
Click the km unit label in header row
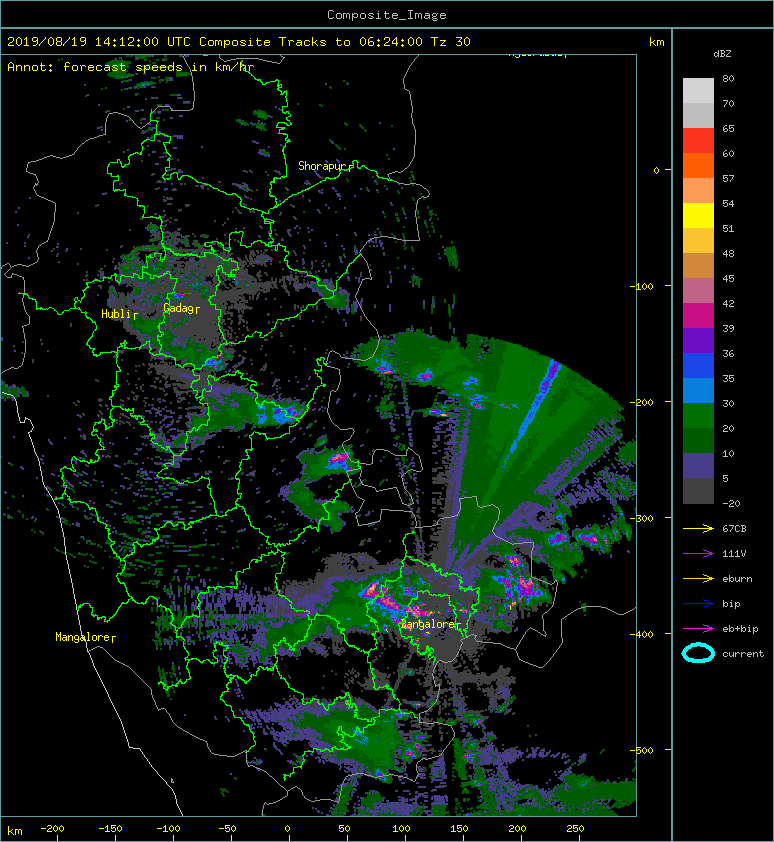pyautogui.click(x=657, y=42)
